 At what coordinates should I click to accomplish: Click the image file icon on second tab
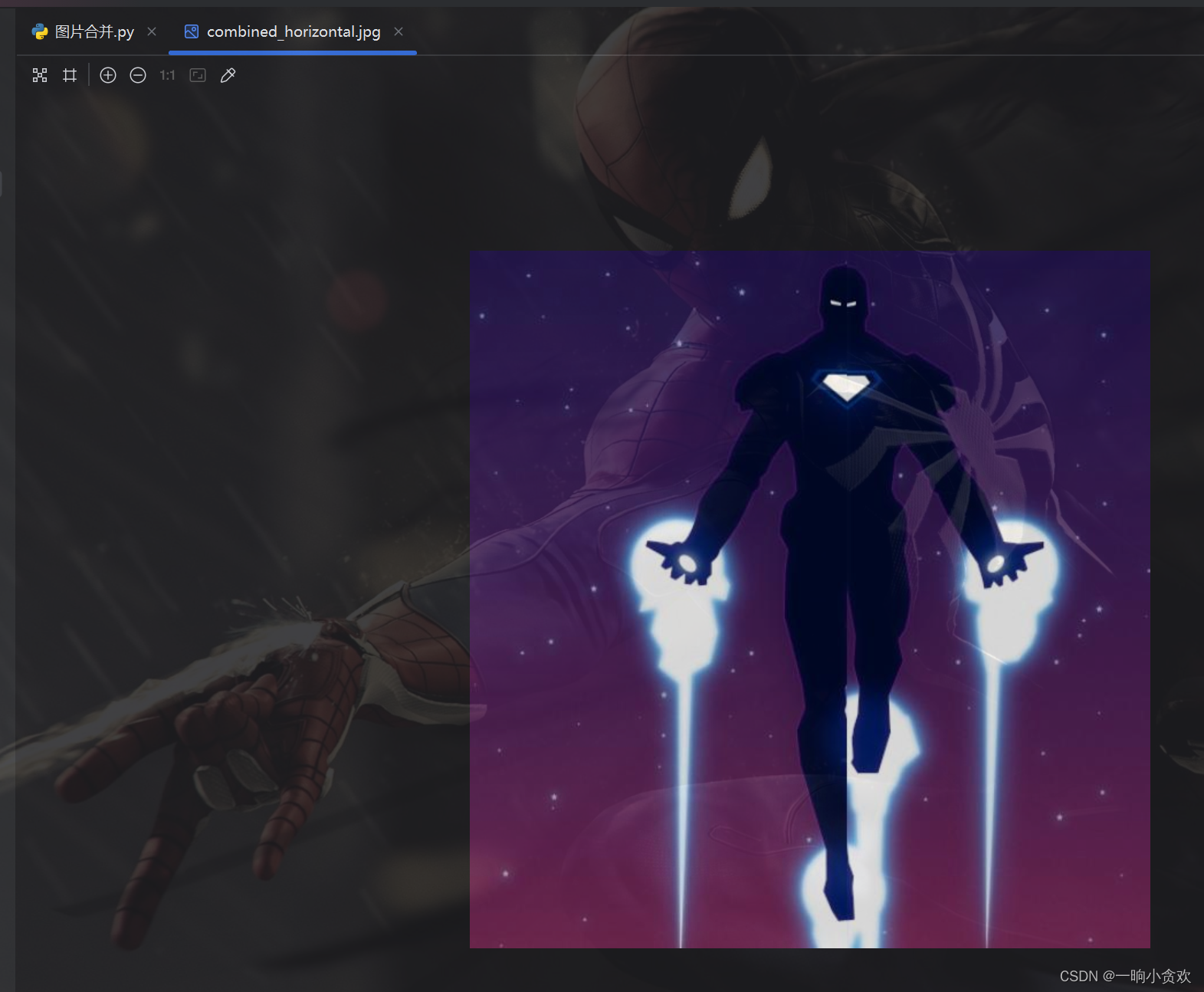pos(192,31)
